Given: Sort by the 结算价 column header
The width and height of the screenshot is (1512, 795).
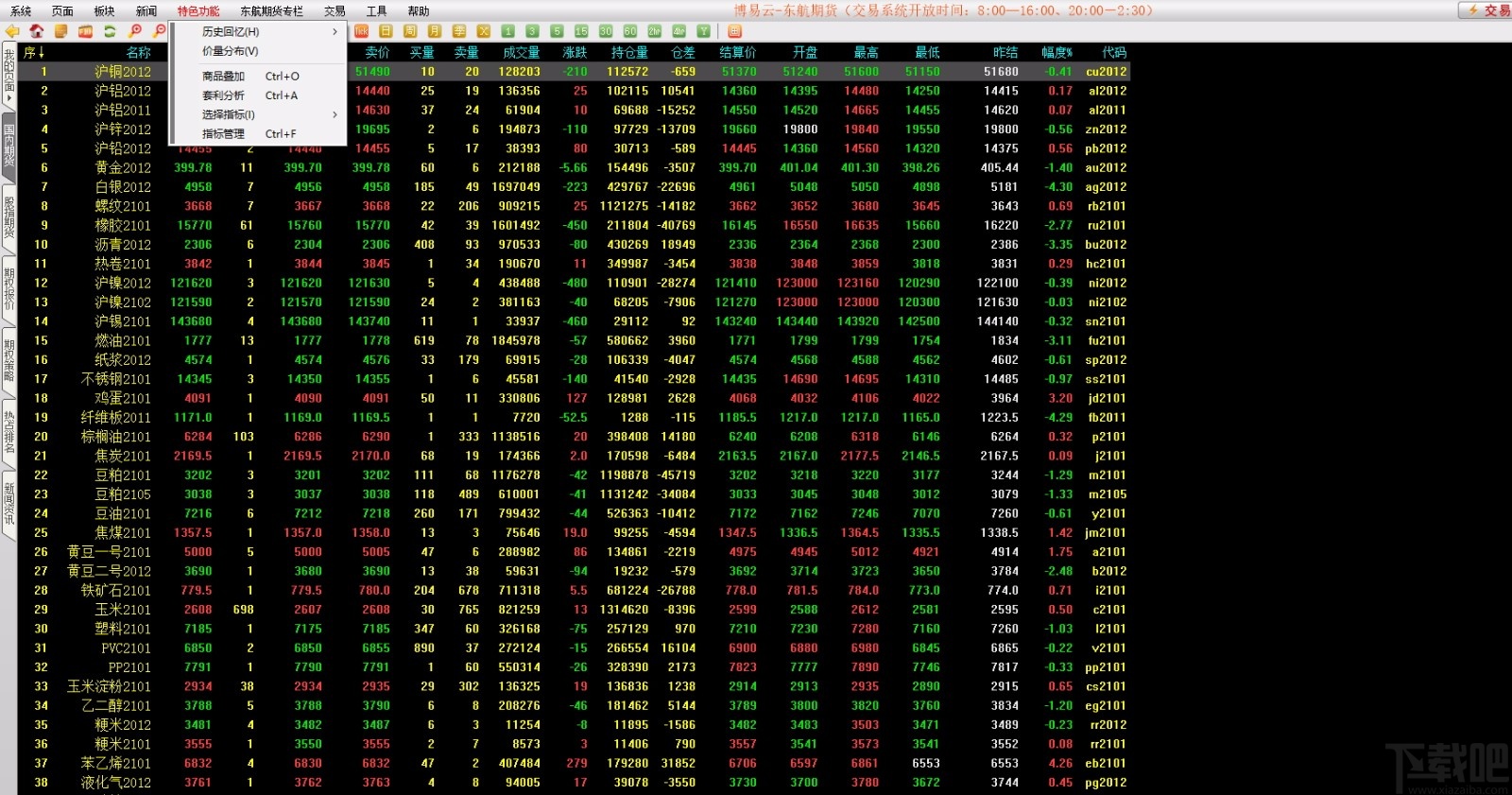Looking at the screenshot, I should click(737, 52).
